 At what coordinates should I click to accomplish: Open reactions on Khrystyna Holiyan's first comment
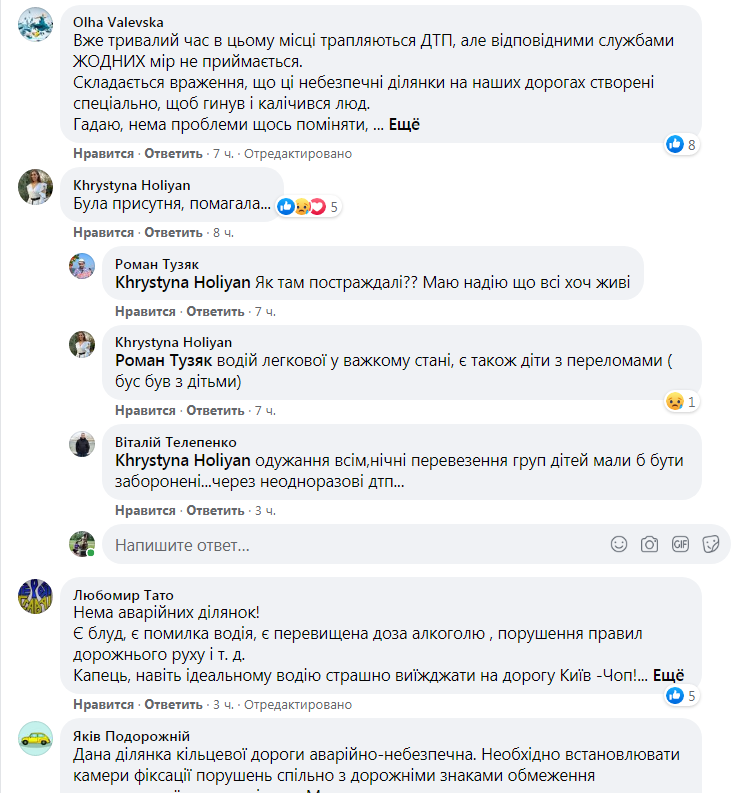(308, 207)
